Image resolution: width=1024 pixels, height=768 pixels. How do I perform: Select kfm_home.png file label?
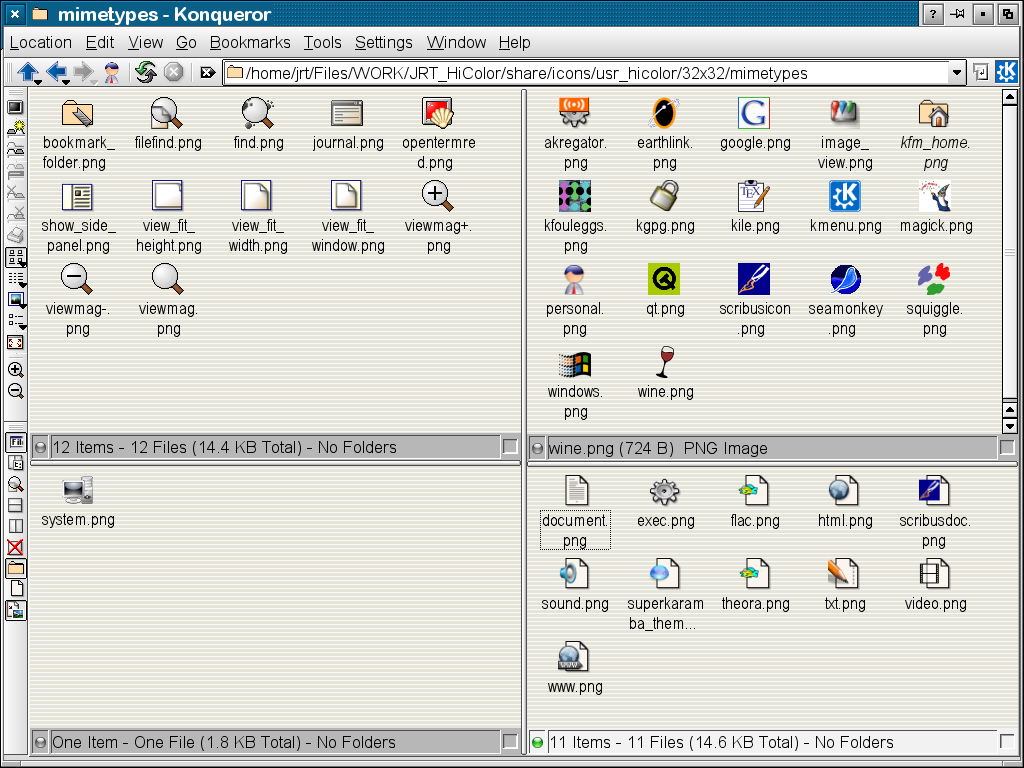[x=935, y=152]
